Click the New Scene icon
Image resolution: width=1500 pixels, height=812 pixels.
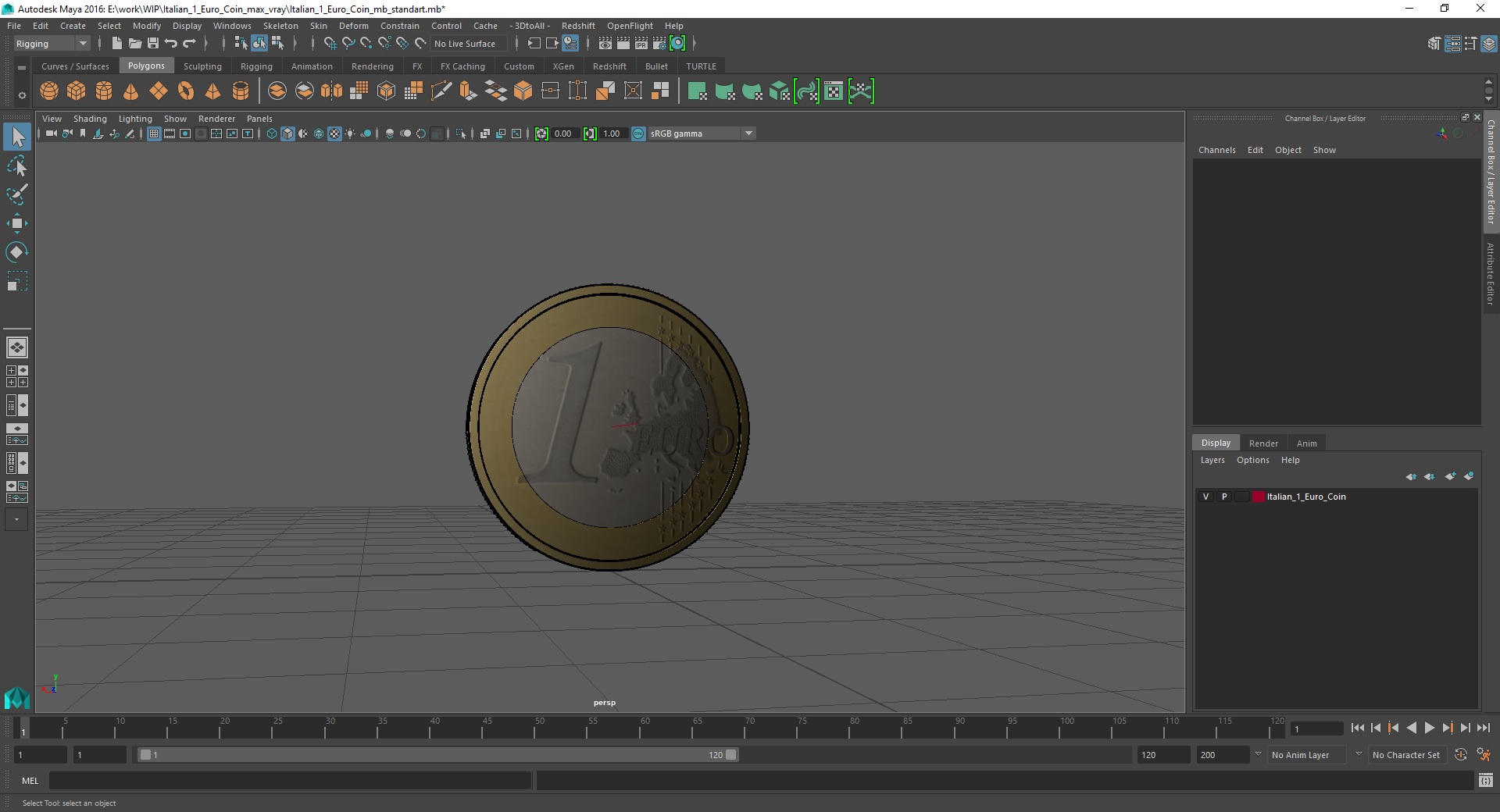coord(116,44)
